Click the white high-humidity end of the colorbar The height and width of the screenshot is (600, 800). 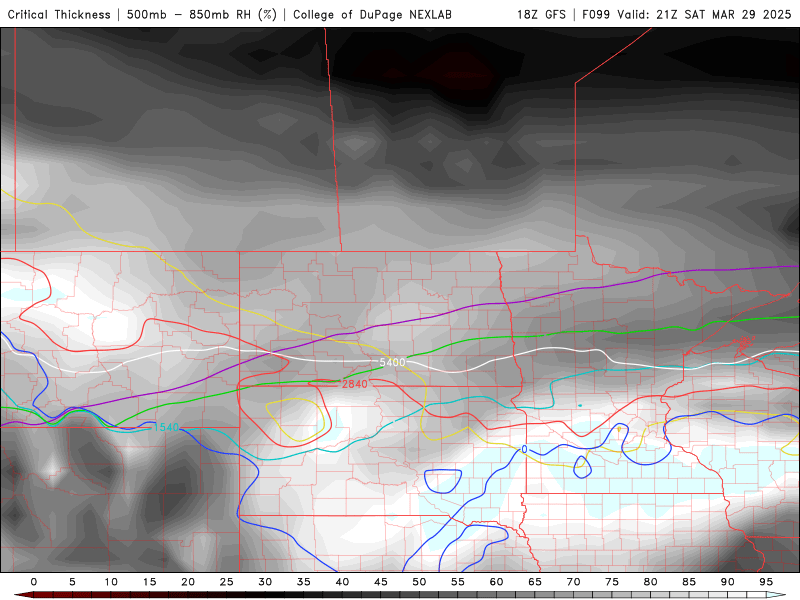[x=776, y=595]
